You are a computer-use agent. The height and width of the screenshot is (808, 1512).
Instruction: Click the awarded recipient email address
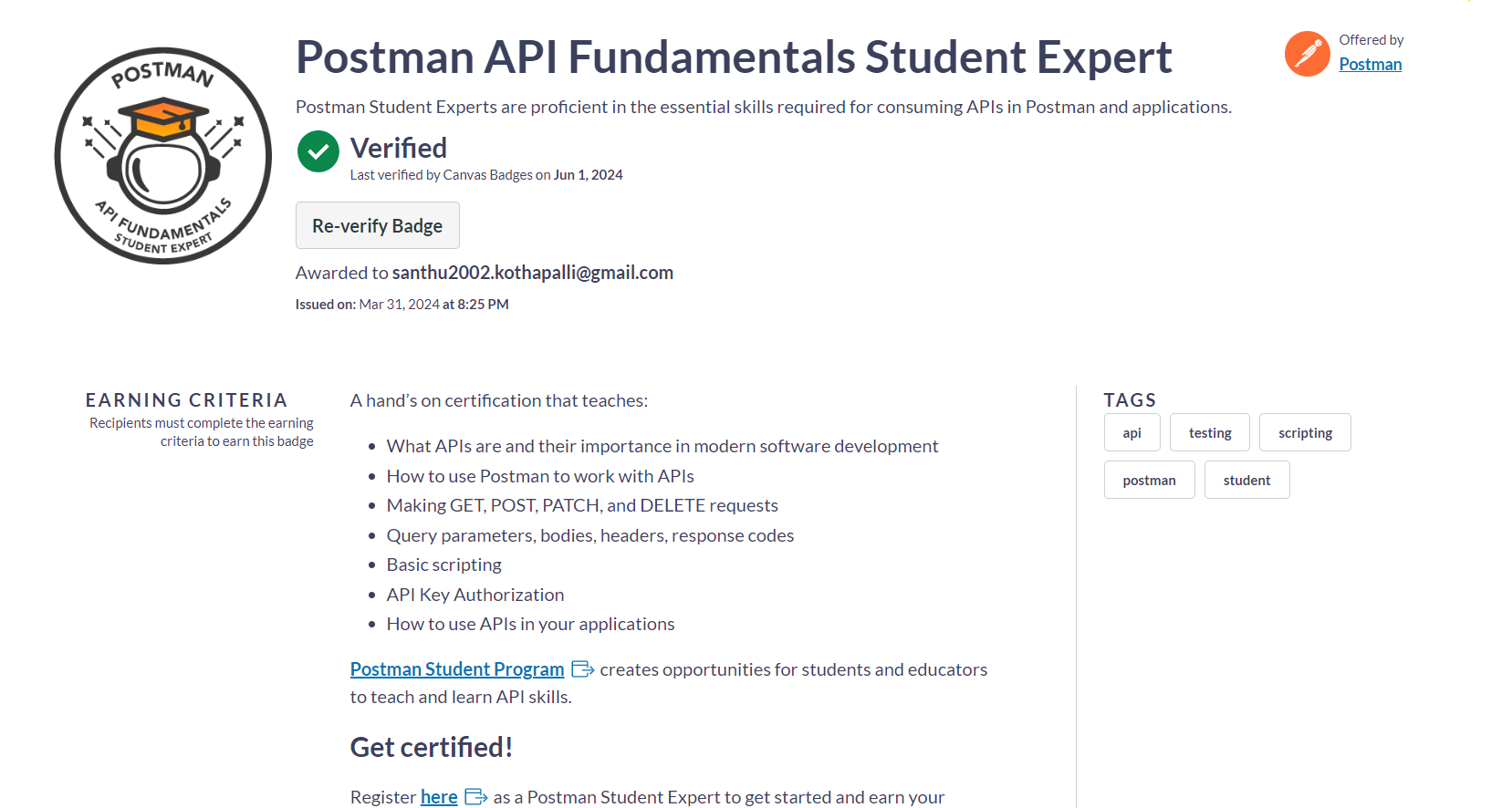coord(532,273)
